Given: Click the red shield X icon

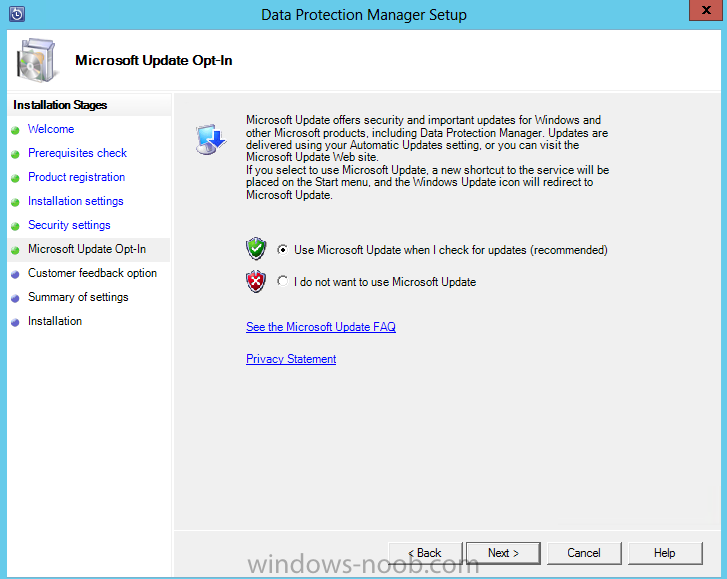Looking at the screenshot, I should (256, 281).
